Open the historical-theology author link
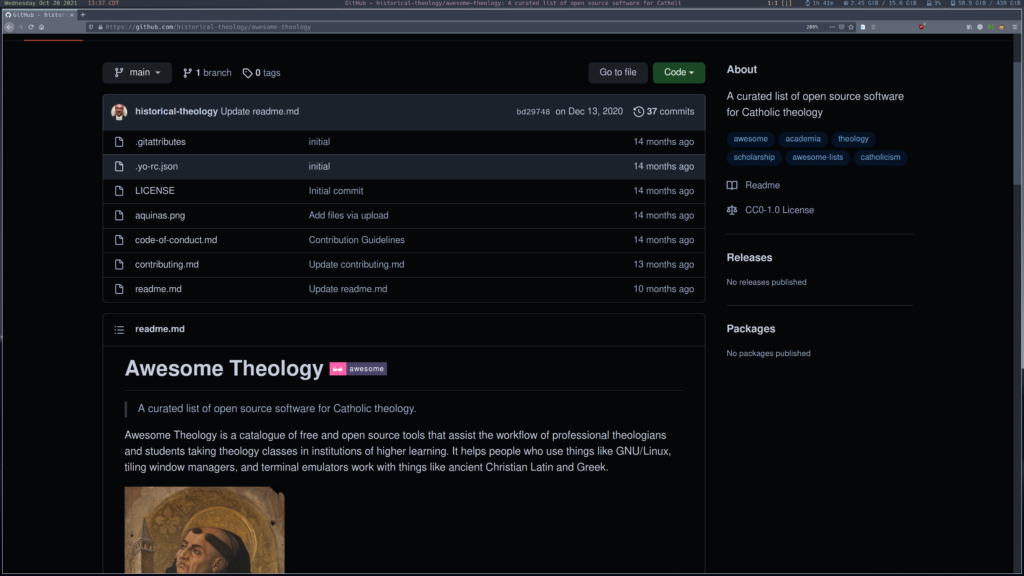The height and width of the screenshot is (576, 1024). coord(176,112)
